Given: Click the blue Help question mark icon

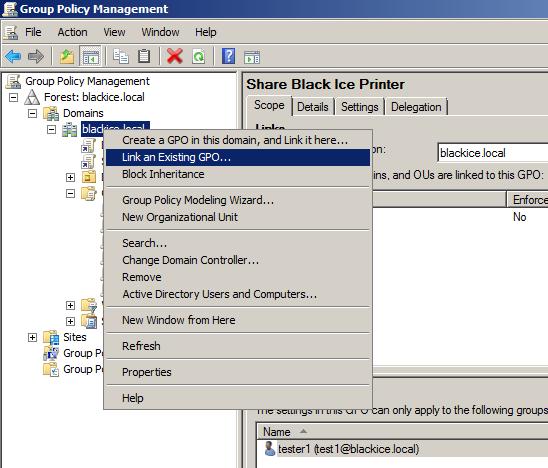Looking at the screenshot, I should pyautogui.click(x=228, y=56).
